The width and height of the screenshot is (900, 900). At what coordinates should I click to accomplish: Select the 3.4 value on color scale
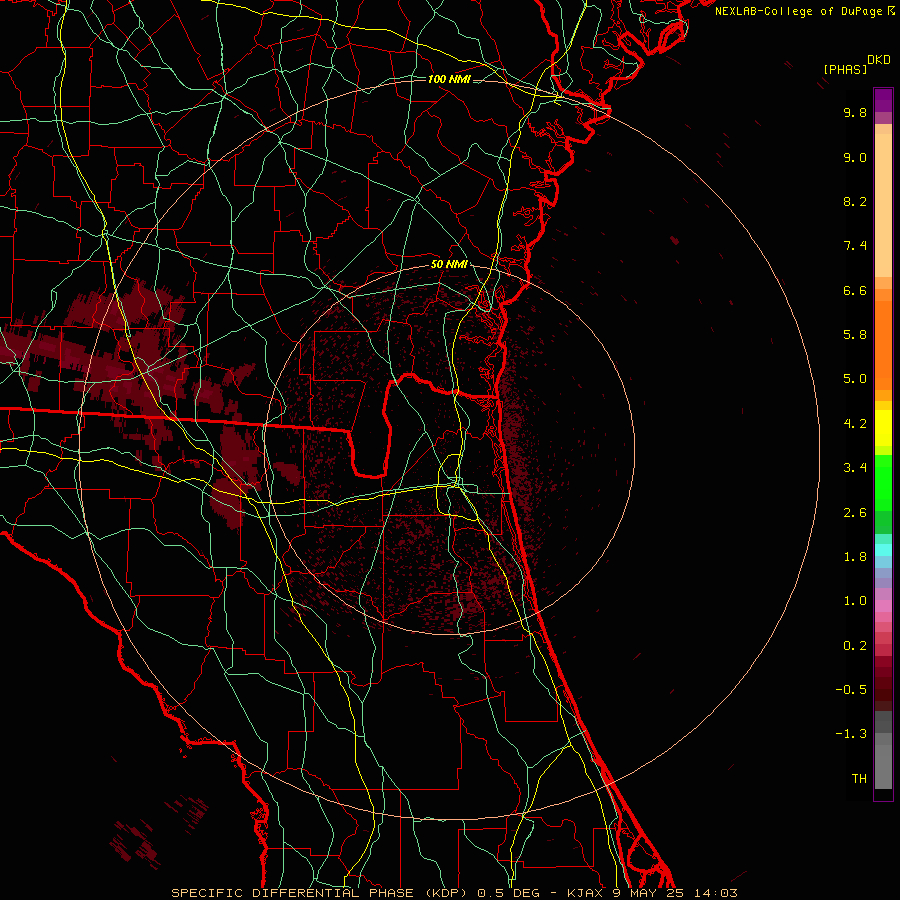pos(855,468)
